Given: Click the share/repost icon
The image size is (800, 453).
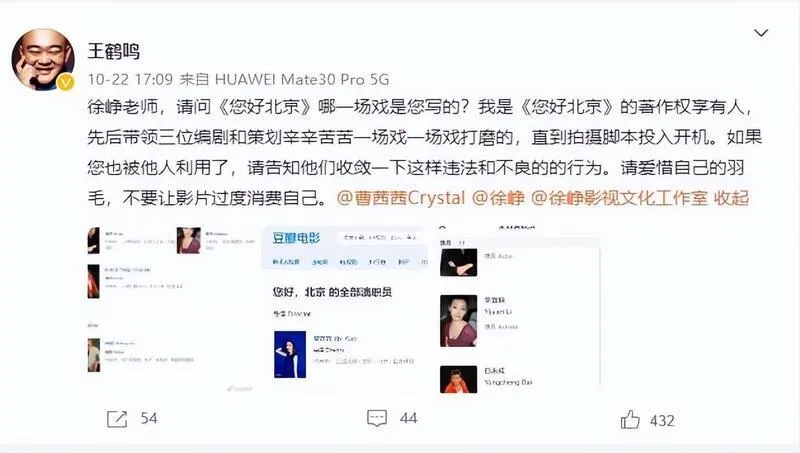Looking at the screenshot, I should [117, 419].
